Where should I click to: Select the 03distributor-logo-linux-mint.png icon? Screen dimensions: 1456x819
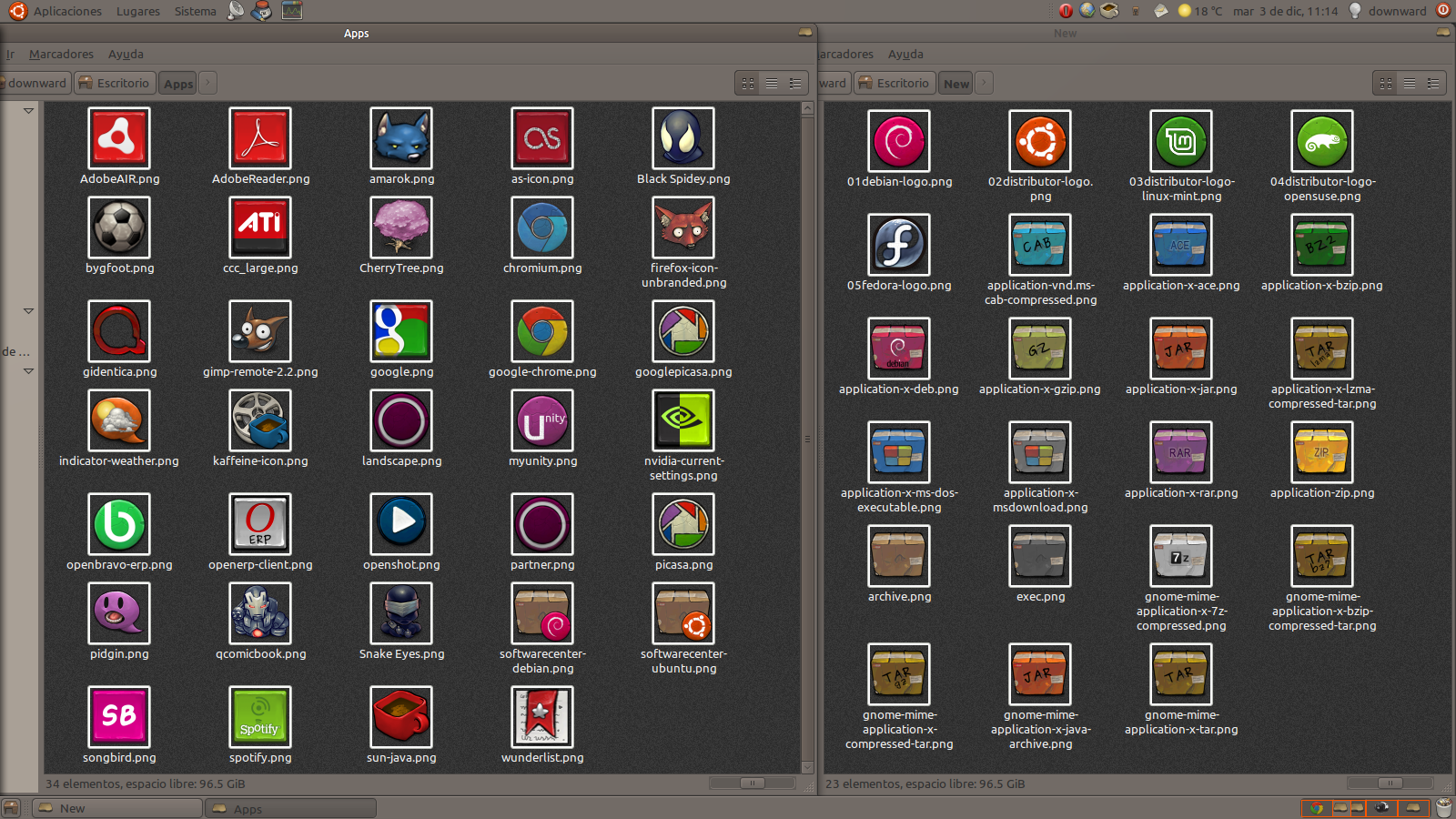point(1181,141)
